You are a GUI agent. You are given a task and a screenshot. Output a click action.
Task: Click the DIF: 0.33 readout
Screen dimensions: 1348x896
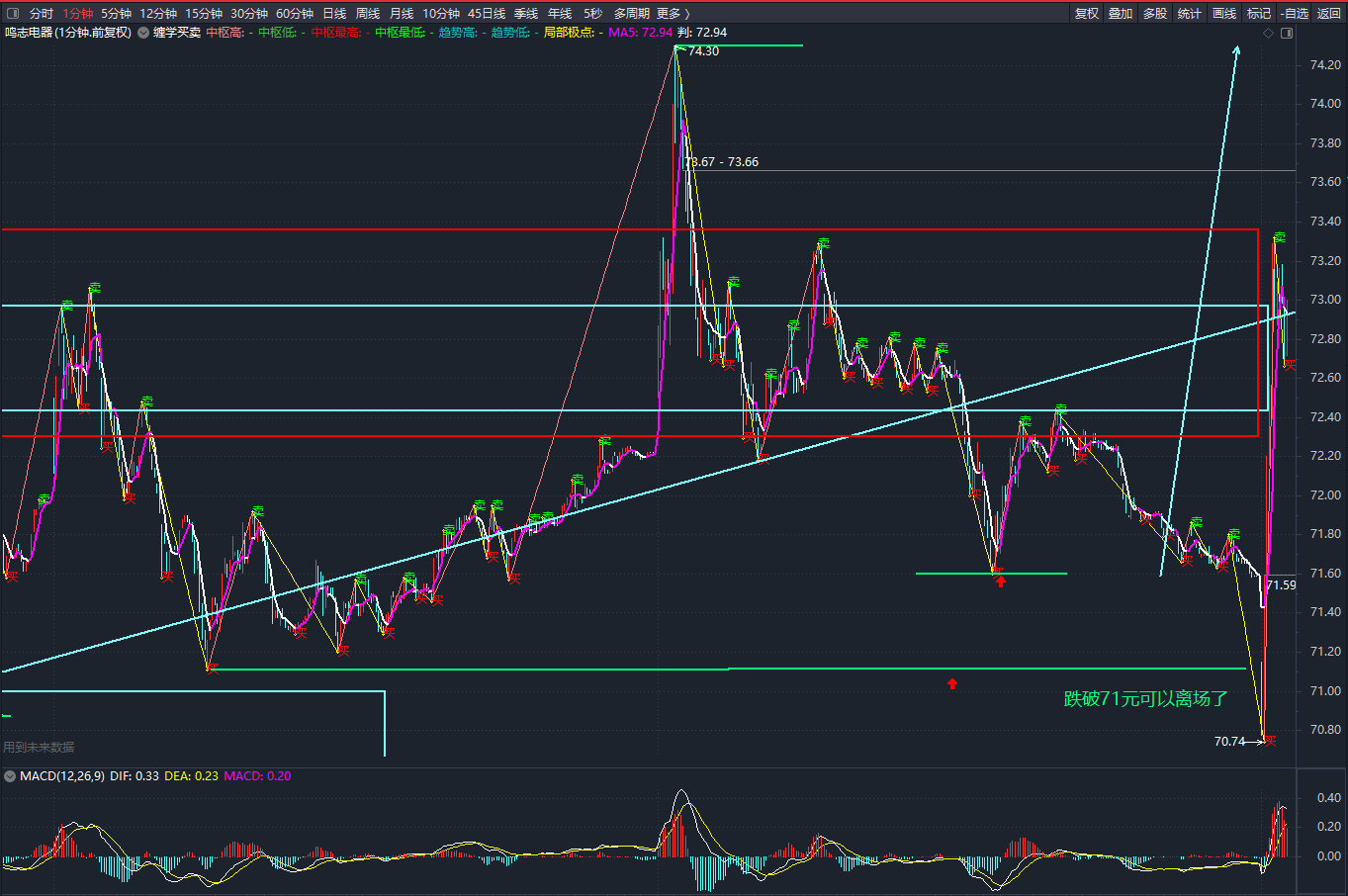[x=135, y=776]
